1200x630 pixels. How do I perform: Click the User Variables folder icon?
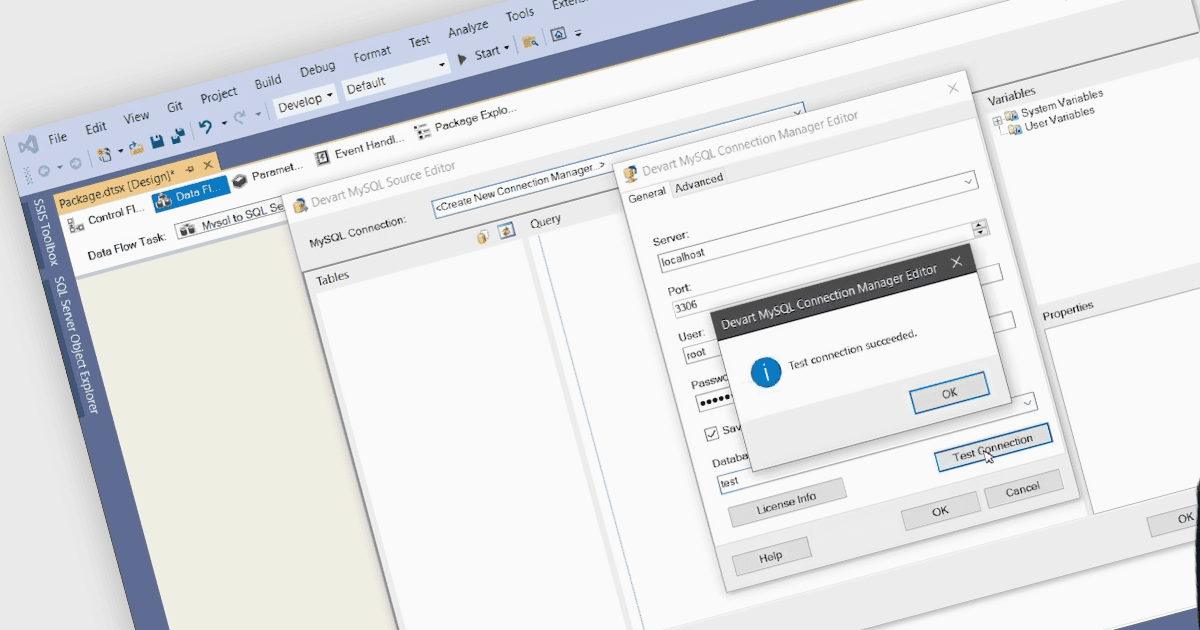(1014, 128)
